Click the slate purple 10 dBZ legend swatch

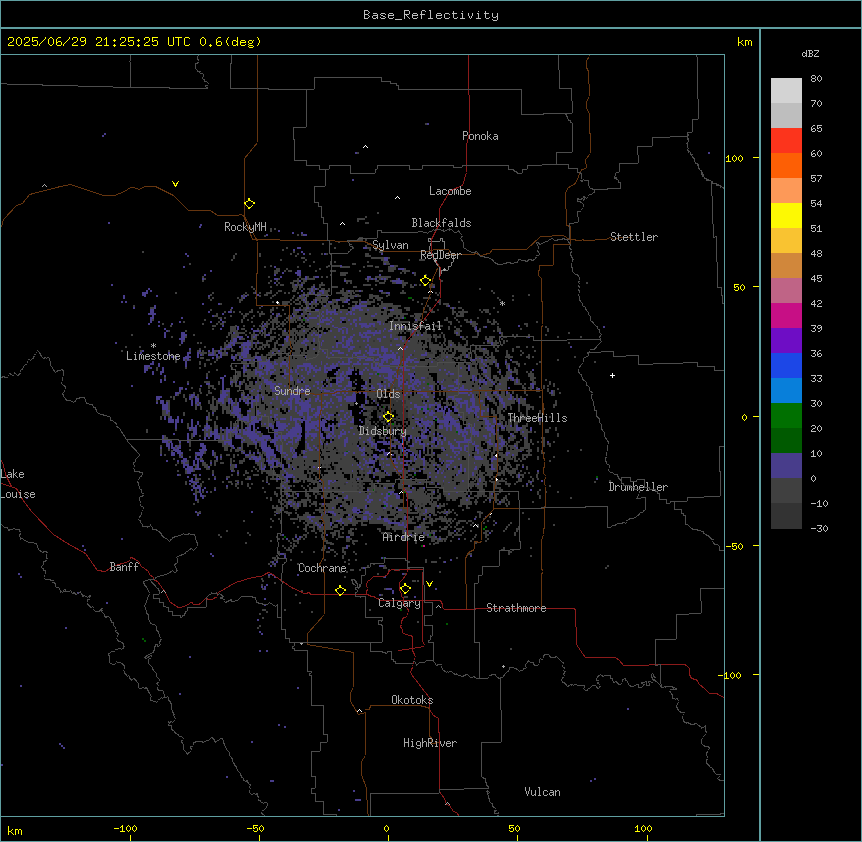786,466
